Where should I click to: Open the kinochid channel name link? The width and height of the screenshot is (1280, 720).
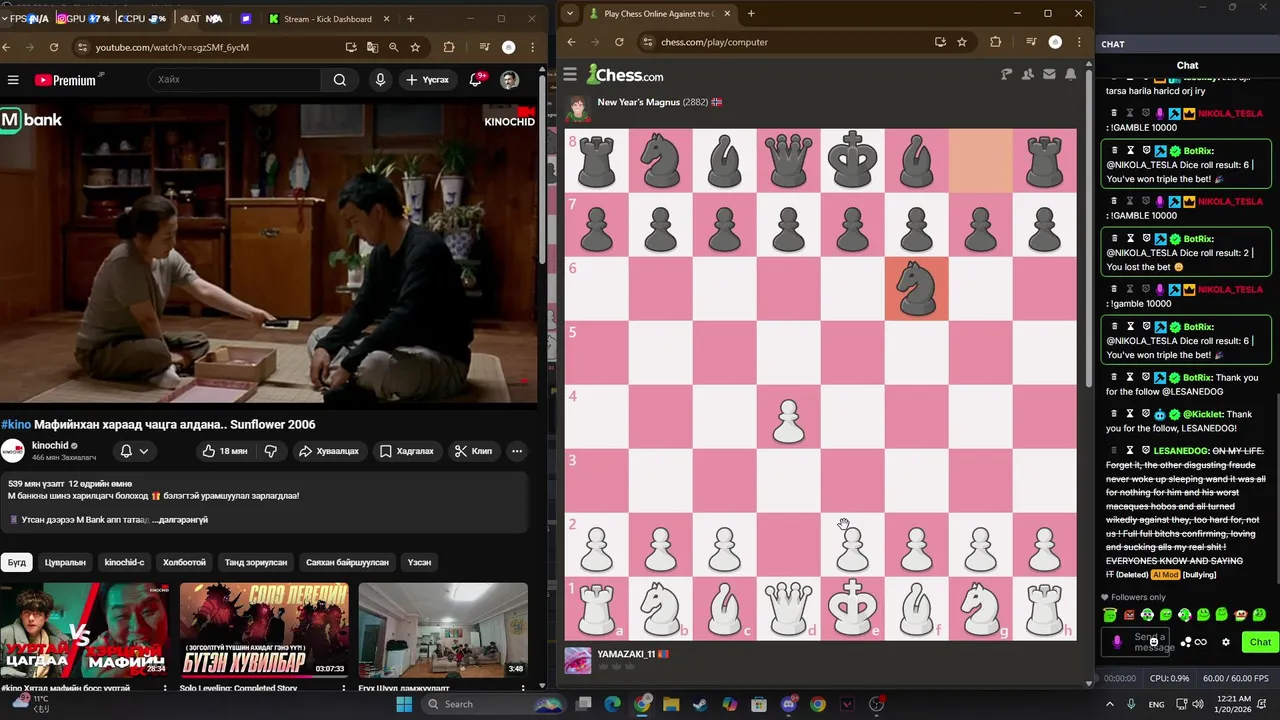pos(50,445)
